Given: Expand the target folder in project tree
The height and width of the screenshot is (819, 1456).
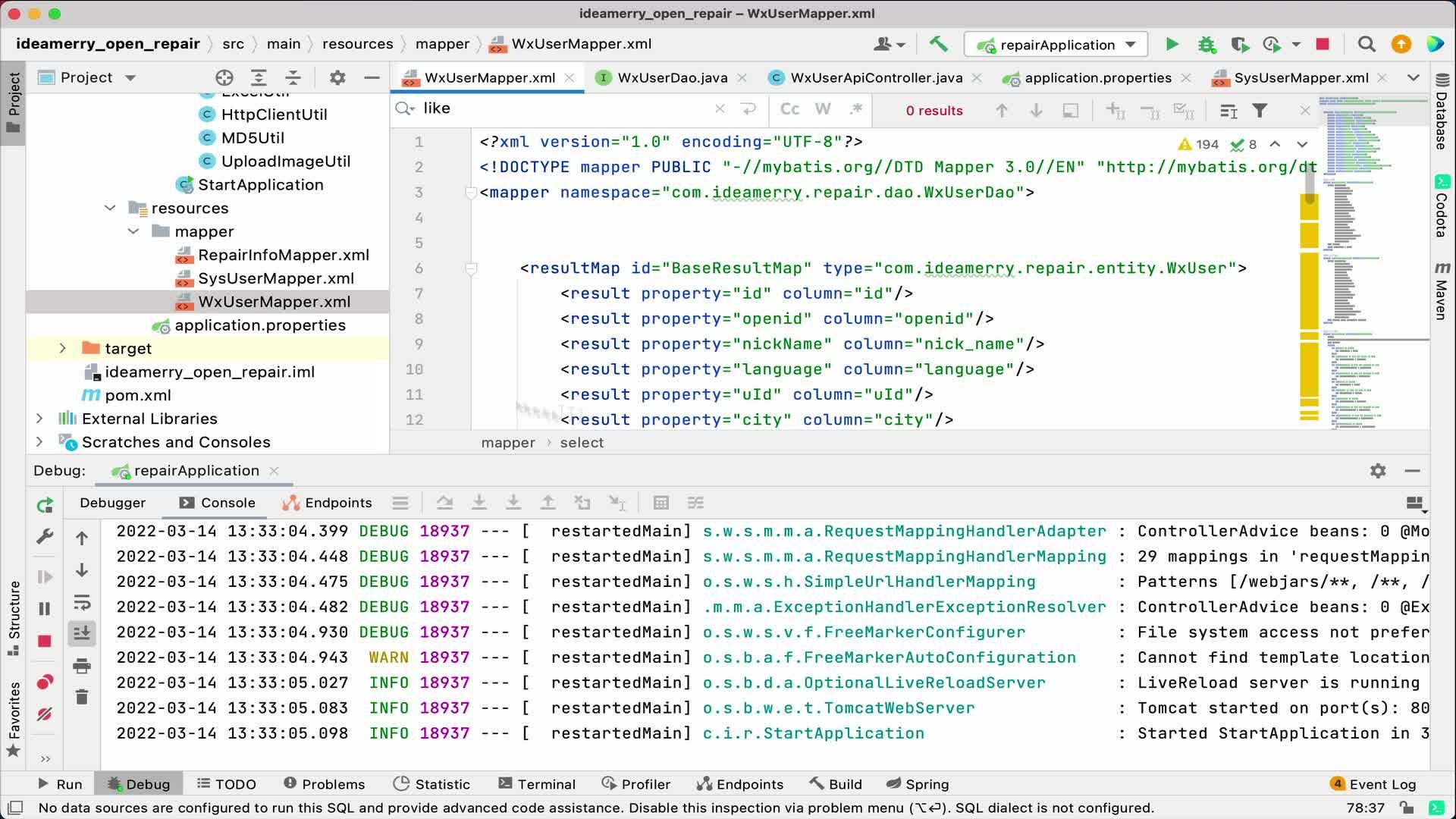Looking at the screenshot, I should point(63,348).
